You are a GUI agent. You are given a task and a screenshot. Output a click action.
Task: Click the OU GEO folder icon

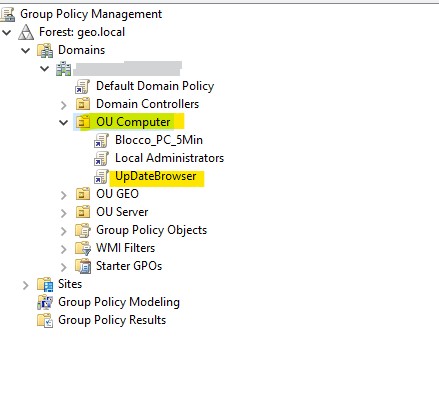click(x=83, y=194)
